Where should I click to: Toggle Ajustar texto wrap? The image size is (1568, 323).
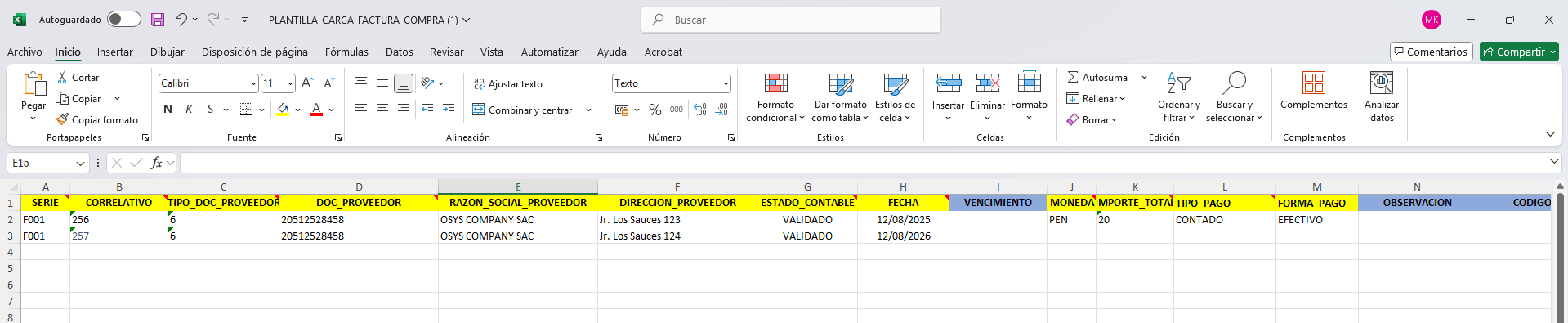coord(507,83)
